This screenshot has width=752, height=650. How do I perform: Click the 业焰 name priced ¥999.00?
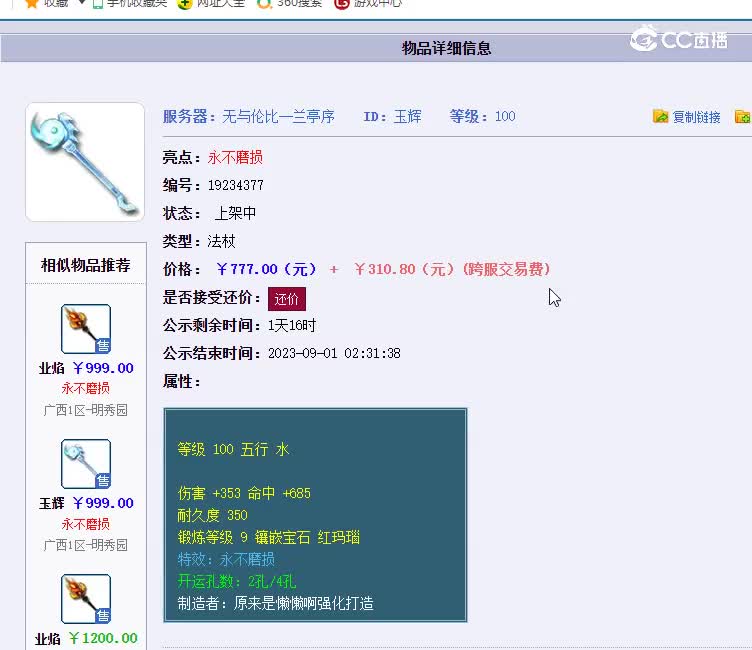pos(51,368)
